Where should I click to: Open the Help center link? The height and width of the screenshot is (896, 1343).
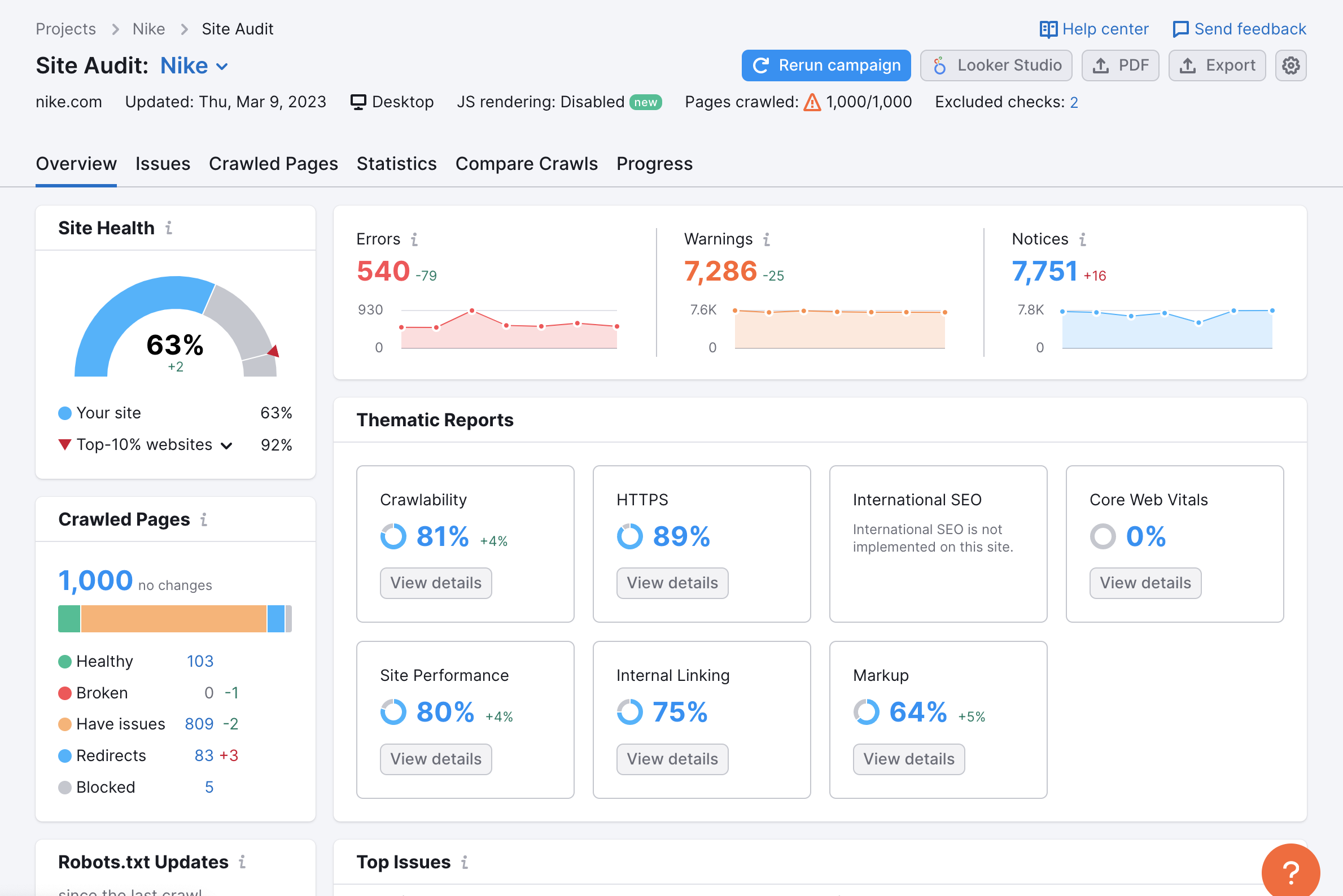click(1094, 29)
